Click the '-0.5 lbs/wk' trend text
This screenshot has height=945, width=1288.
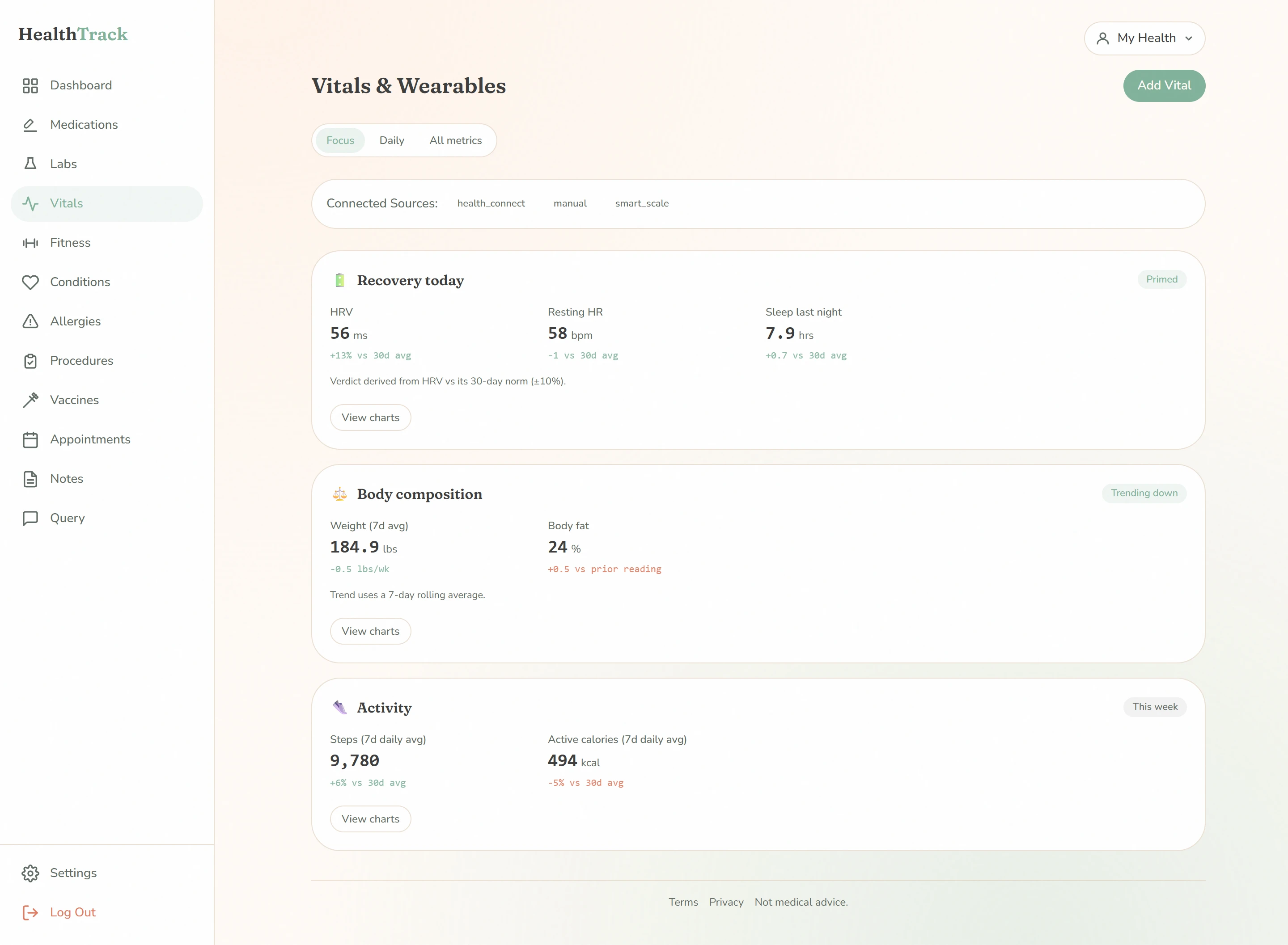pos(360,569)
